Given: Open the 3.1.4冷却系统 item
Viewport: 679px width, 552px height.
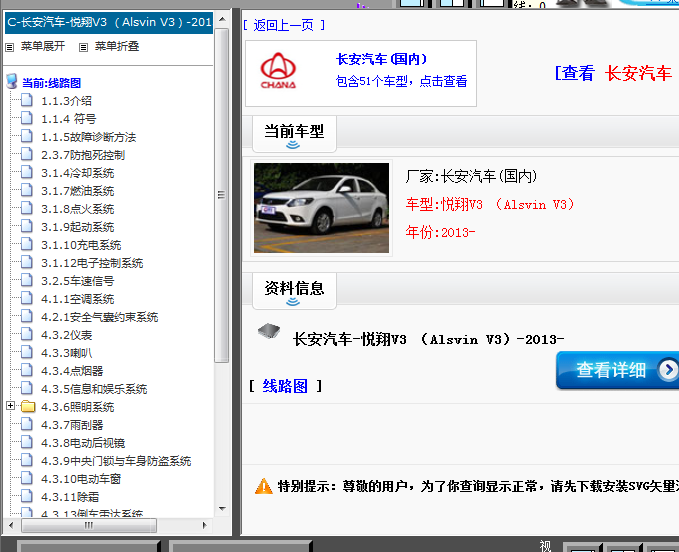Looking at the screenshot, I should click(x=78, y=173).
